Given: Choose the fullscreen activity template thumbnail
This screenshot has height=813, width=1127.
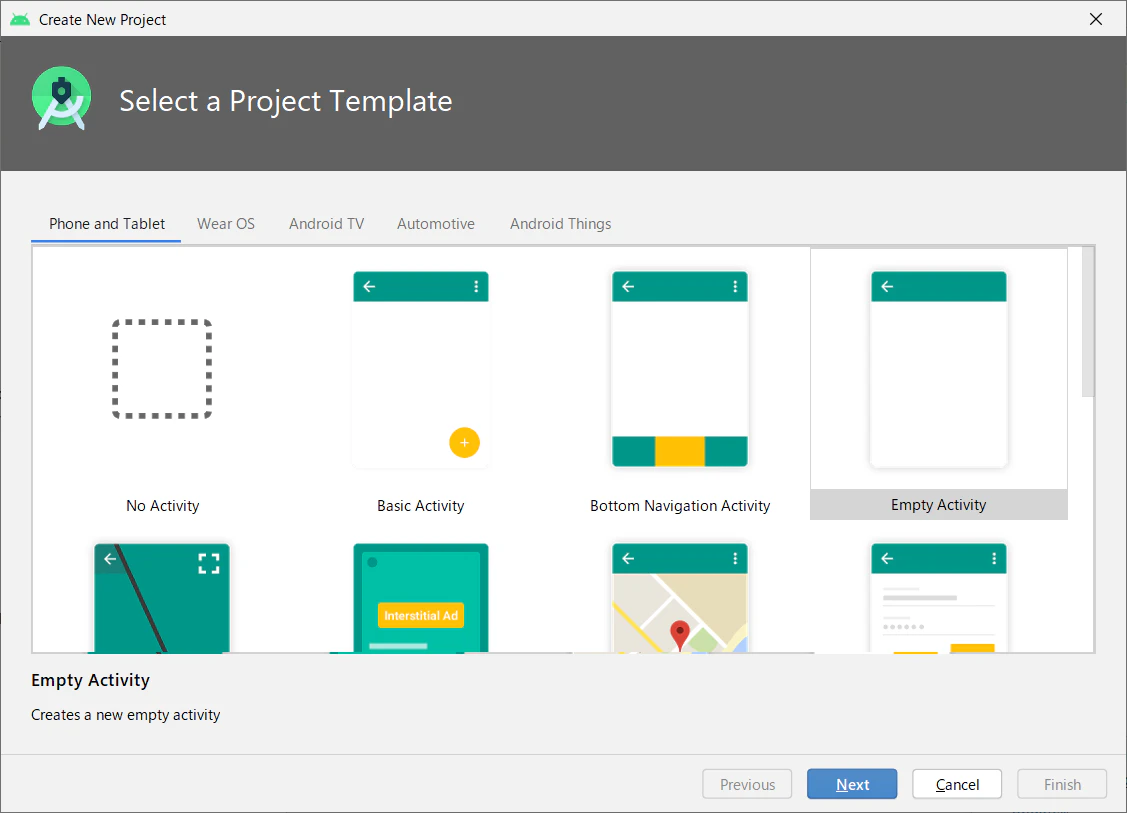Looking at the screenshot, I should click(162, 598).
